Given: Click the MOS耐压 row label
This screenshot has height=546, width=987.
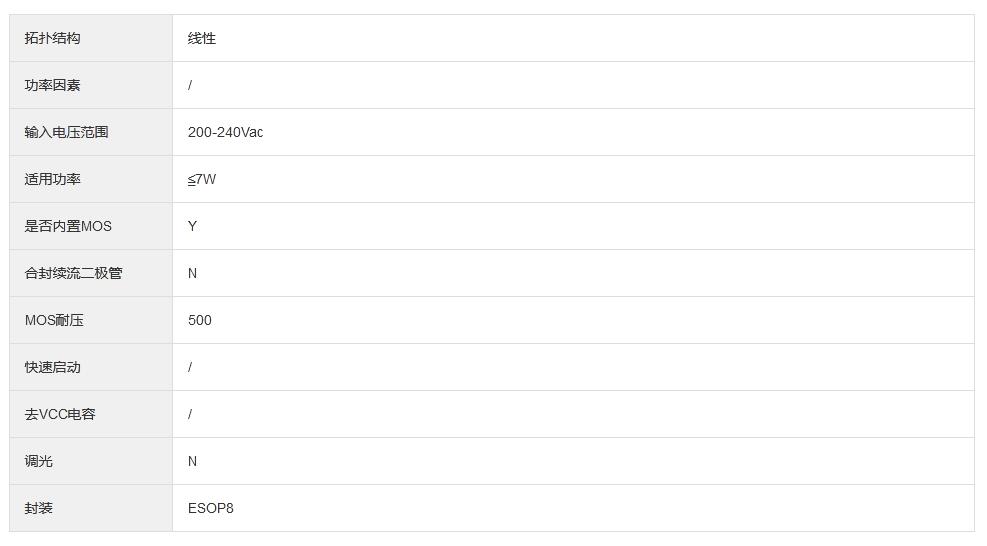Looking at the screenshot, I should [x=54, y=320].
